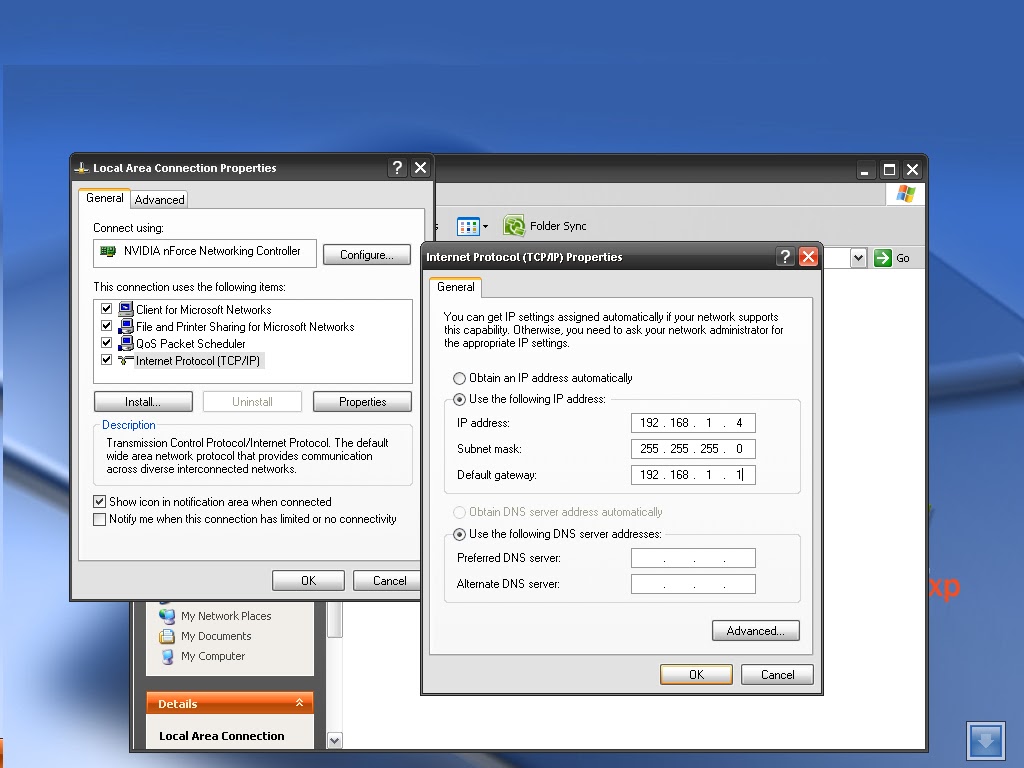Toggle Show icon in notification area checkbox
This screenshot has height=768, width=1024.
[99, 502]
